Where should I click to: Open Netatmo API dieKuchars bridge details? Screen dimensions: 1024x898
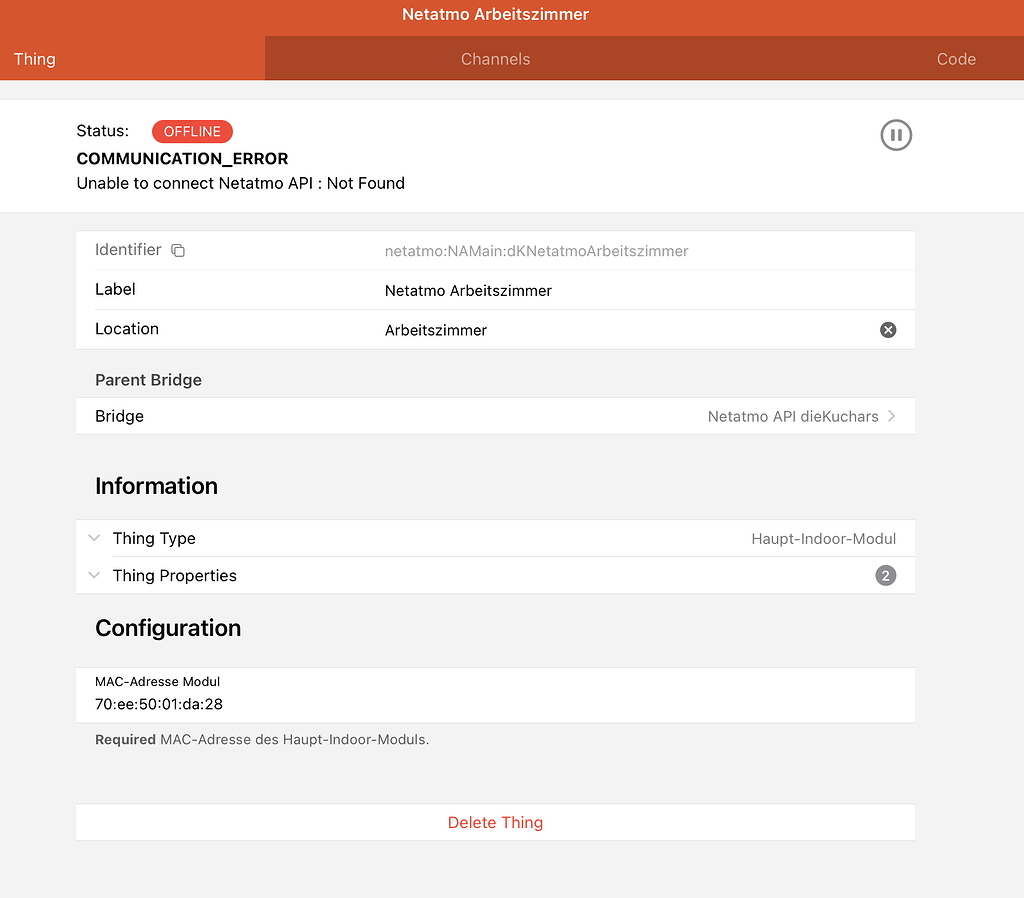(795, 416)
